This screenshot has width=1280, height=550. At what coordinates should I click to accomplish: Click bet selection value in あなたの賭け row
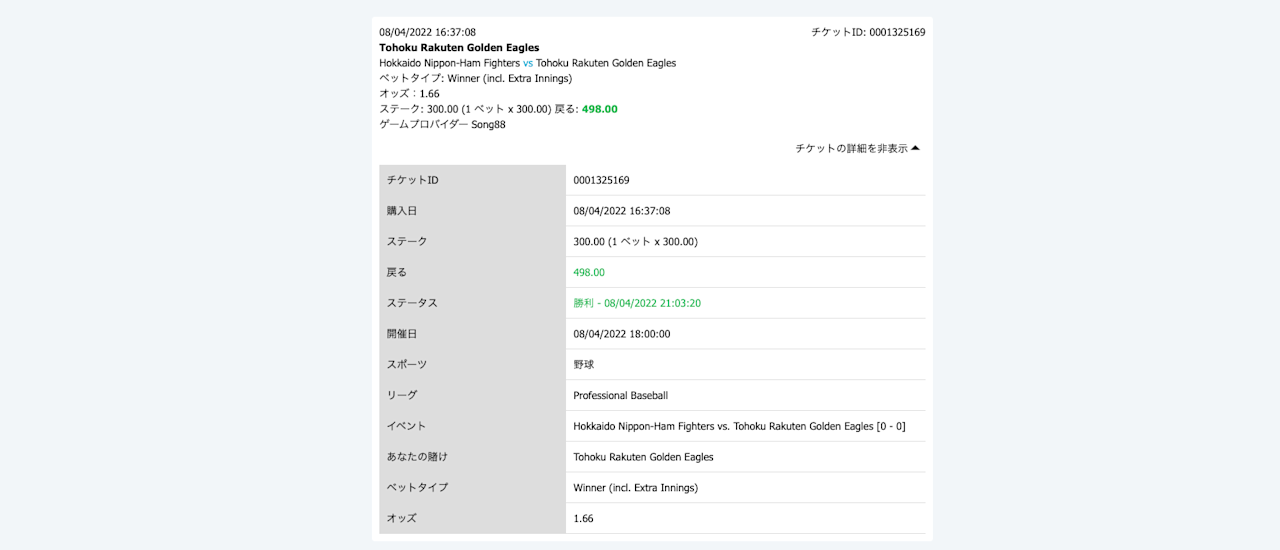pyautogui.click(x=643, y=457)
